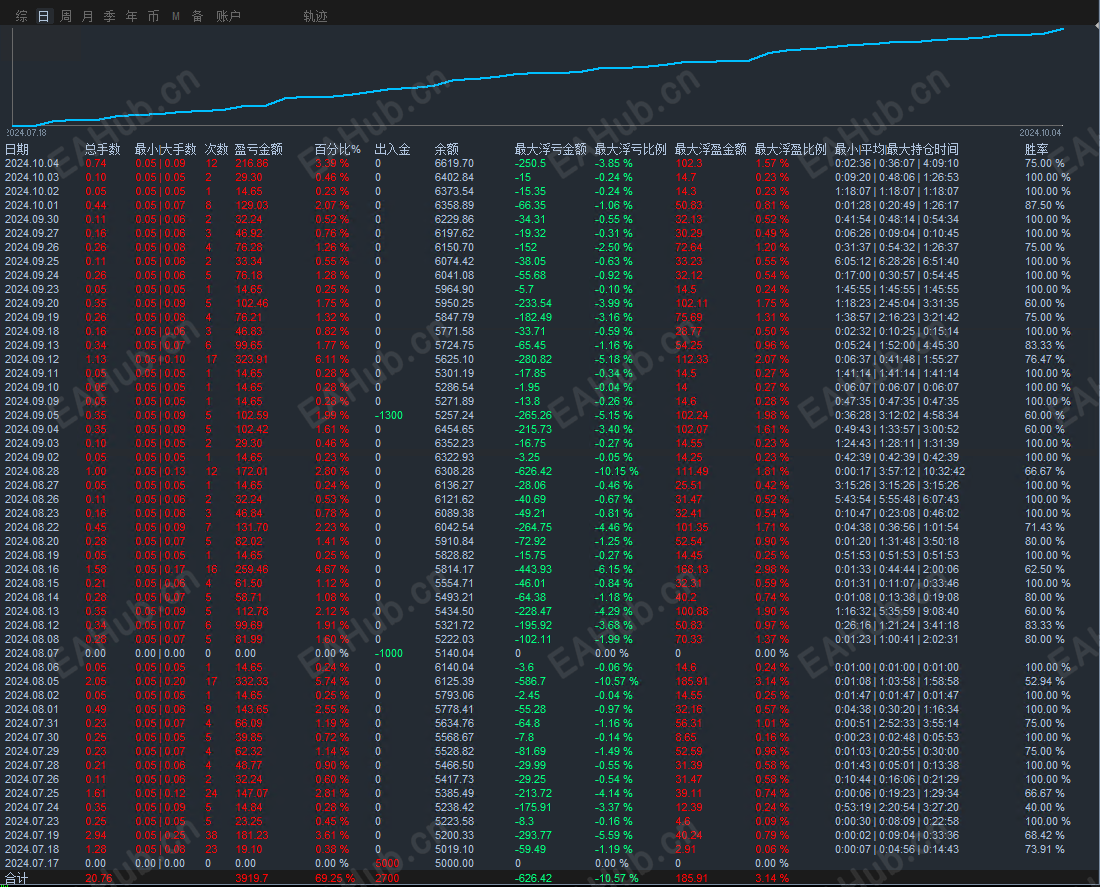
Task: Click the balance value 5257.24
Action: [x=454, y=415]
